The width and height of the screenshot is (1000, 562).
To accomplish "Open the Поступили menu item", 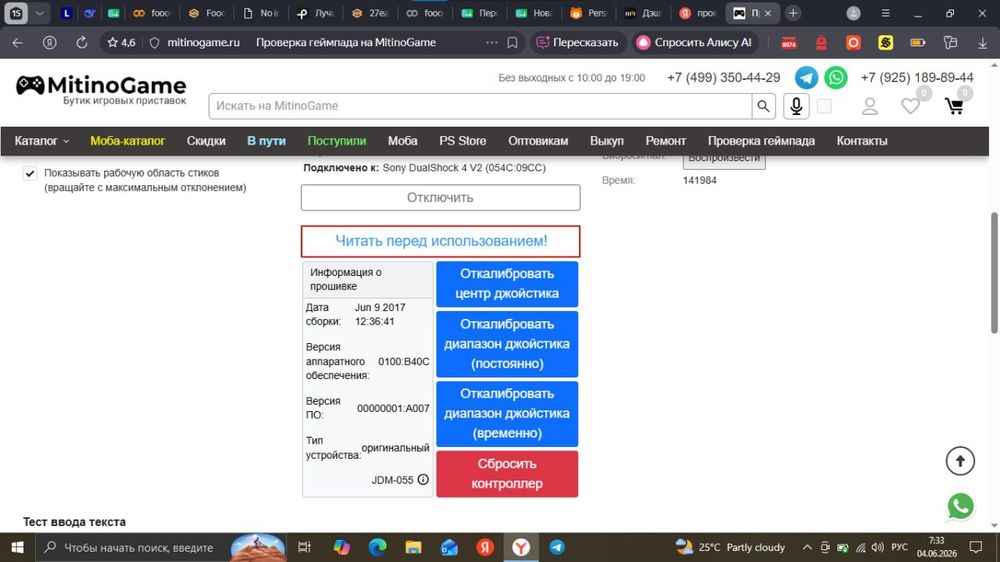I will [x=337, y=141].
